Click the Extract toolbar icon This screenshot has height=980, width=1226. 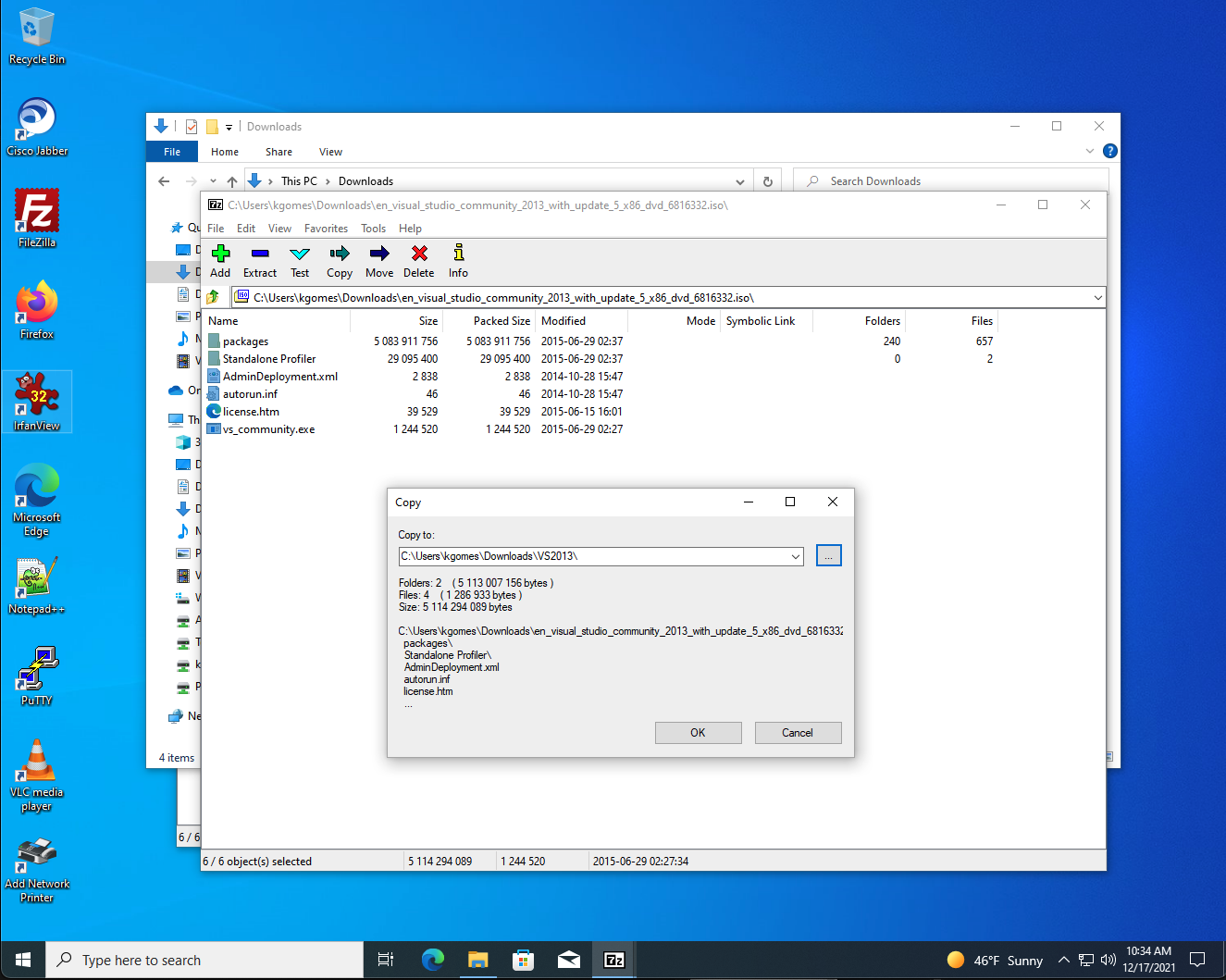tap(260, 254)
